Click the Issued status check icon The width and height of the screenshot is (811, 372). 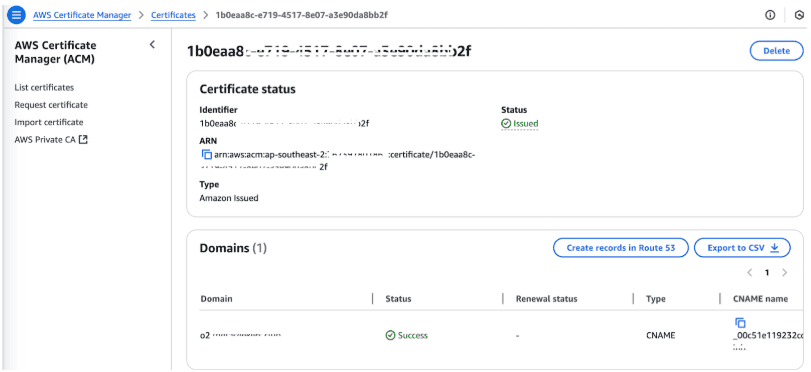(x=506, y=124)
